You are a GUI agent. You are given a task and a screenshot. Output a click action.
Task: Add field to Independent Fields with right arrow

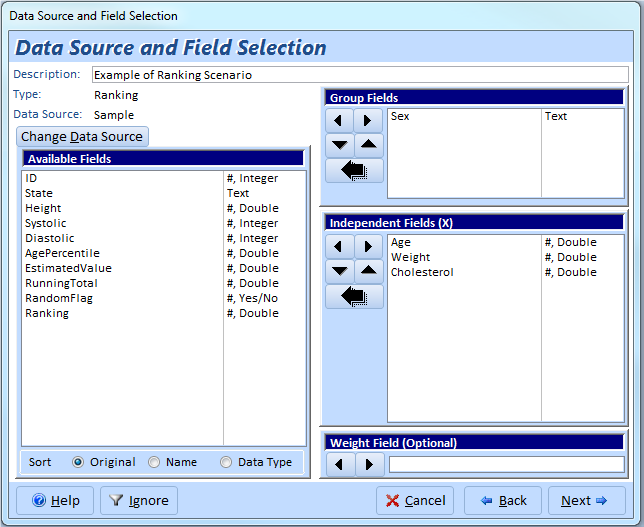[x=369, y=246]
